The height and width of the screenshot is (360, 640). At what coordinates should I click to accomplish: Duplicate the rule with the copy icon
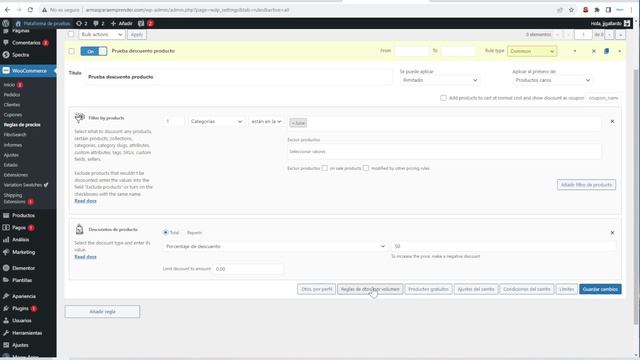607,51
